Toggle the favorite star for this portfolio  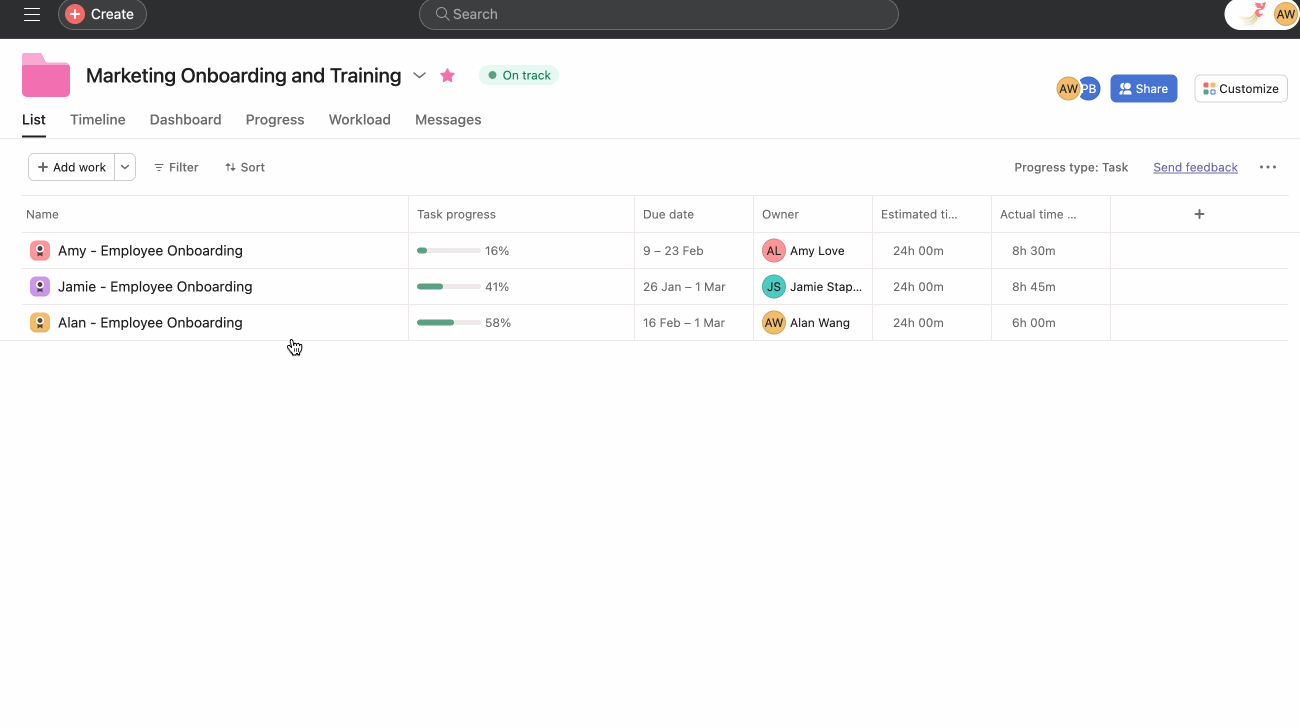447,75
